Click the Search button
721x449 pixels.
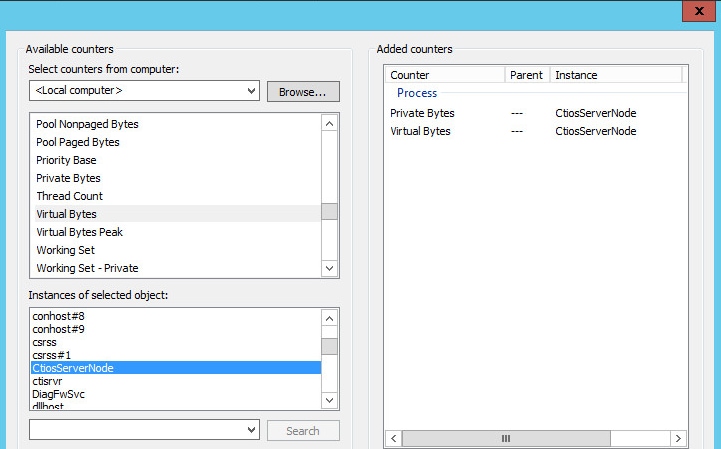coord(303,431)
